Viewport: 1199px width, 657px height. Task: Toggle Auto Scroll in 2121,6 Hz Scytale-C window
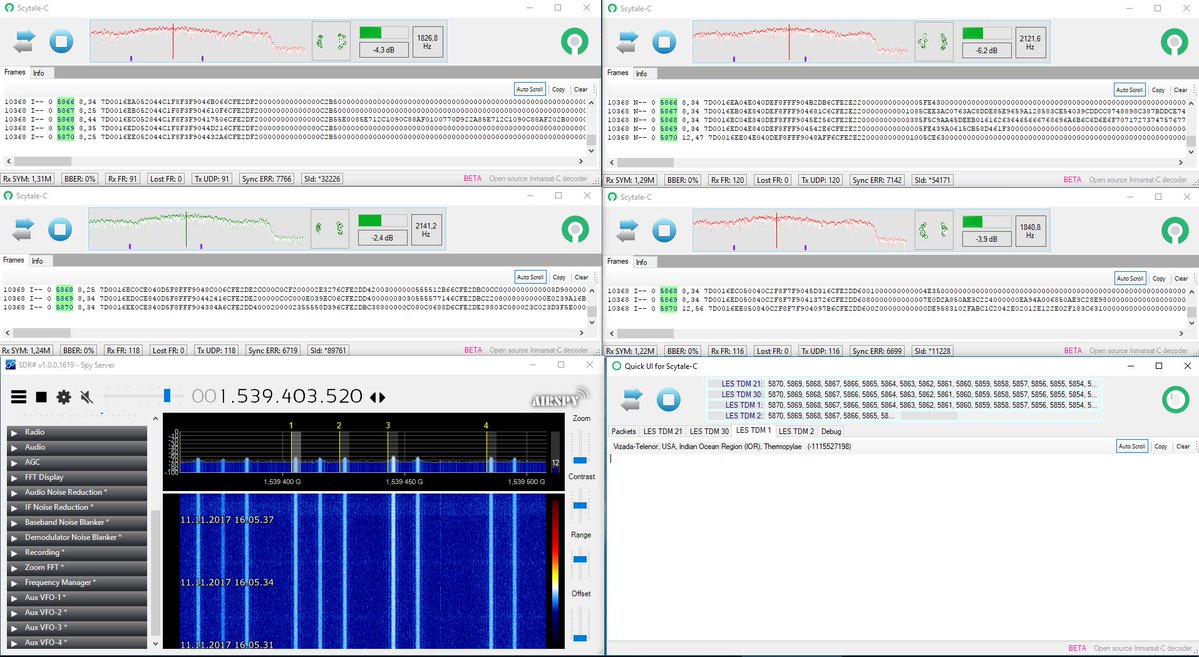point(1129,89)
